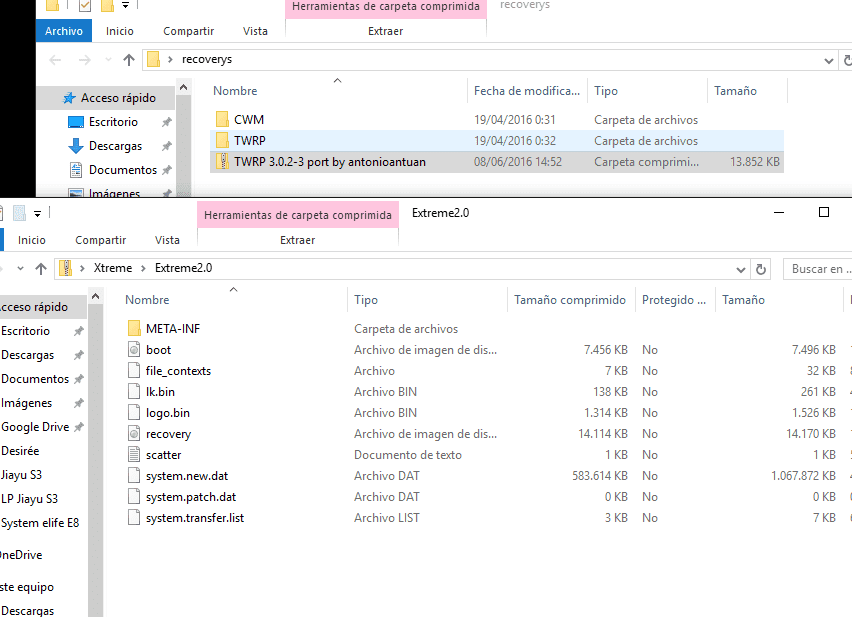Viewport: 852px width, 617px height.
Task: Click Acceso rápido star icon in recoverys window
Action: pyautogui.click(x=69, y=98)
